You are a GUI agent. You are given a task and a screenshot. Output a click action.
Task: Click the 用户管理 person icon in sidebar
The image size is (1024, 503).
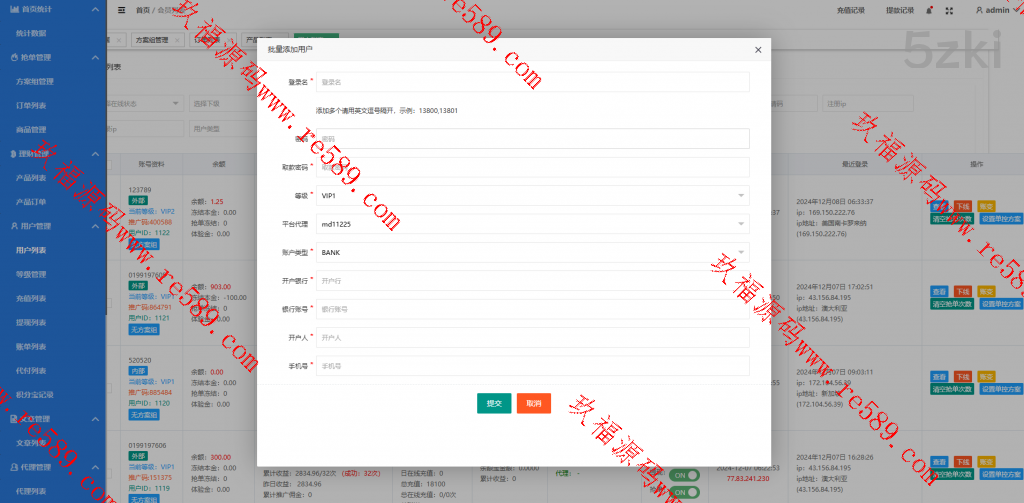[x=14, y=226]
